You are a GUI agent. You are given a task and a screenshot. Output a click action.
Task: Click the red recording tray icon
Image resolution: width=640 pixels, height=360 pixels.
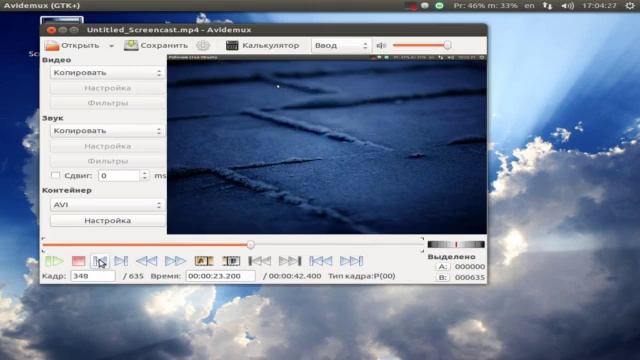coord(411,6)
